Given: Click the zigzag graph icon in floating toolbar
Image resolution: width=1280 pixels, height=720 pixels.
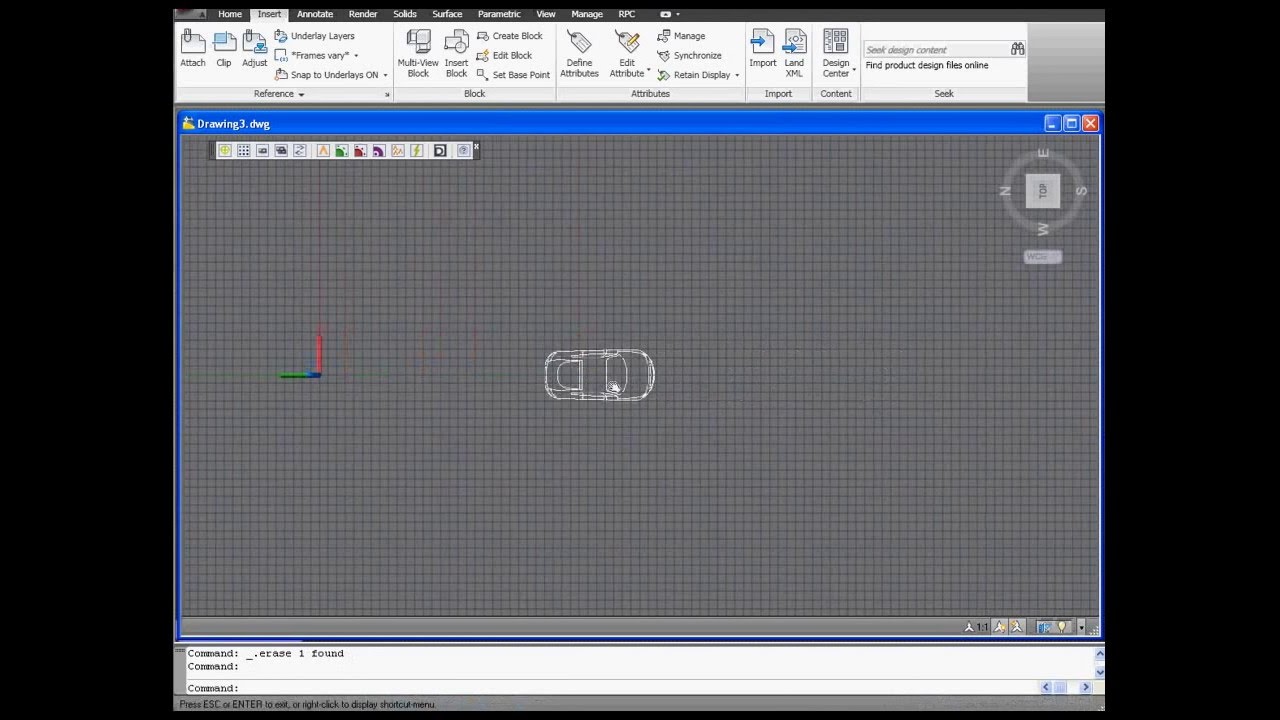Looking at the screenshot, I should (x=397, y=150).
